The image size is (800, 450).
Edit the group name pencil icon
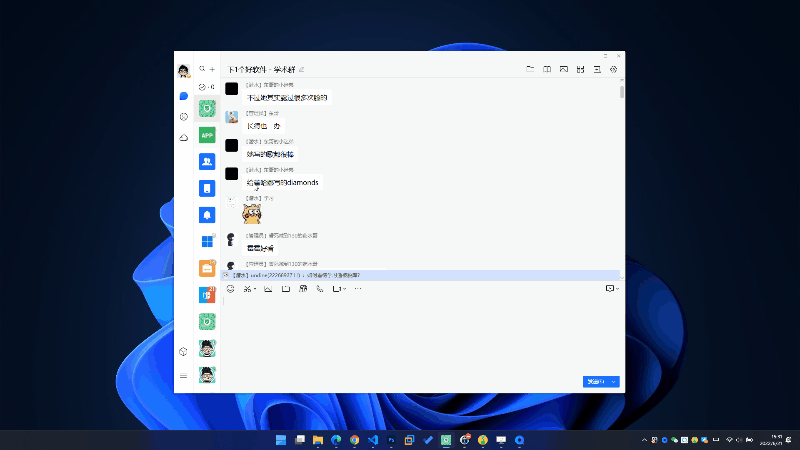coord(302,69)
